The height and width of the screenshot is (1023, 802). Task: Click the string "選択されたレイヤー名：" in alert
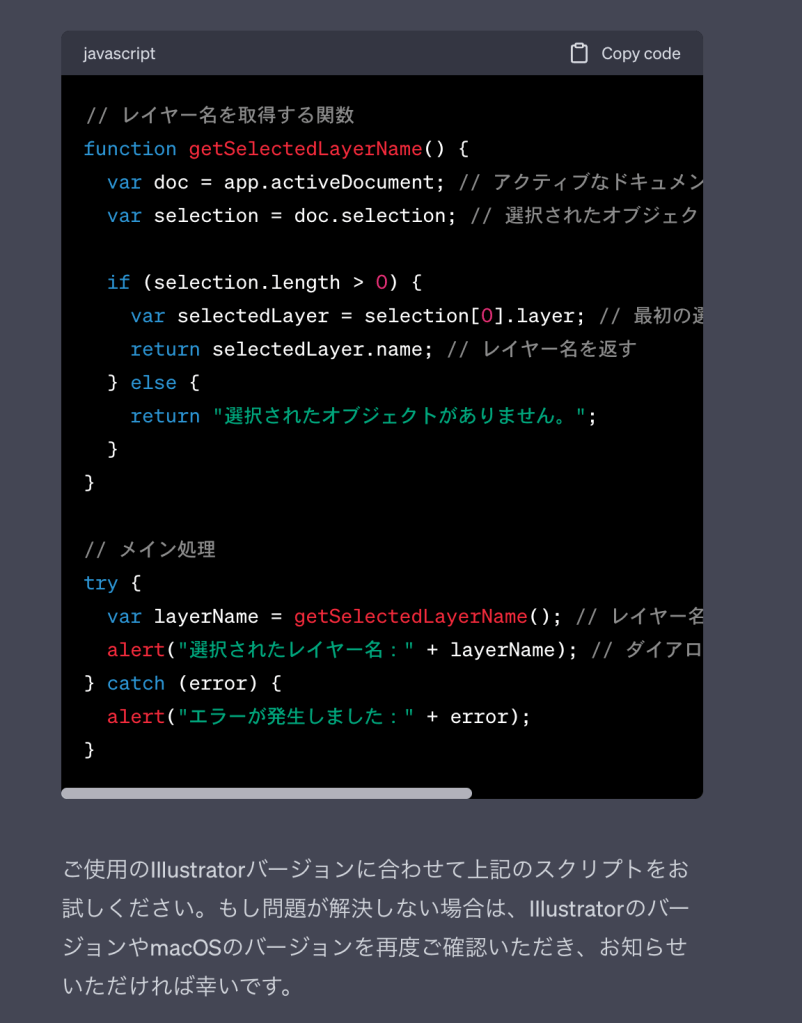click(x=295, y=650)
